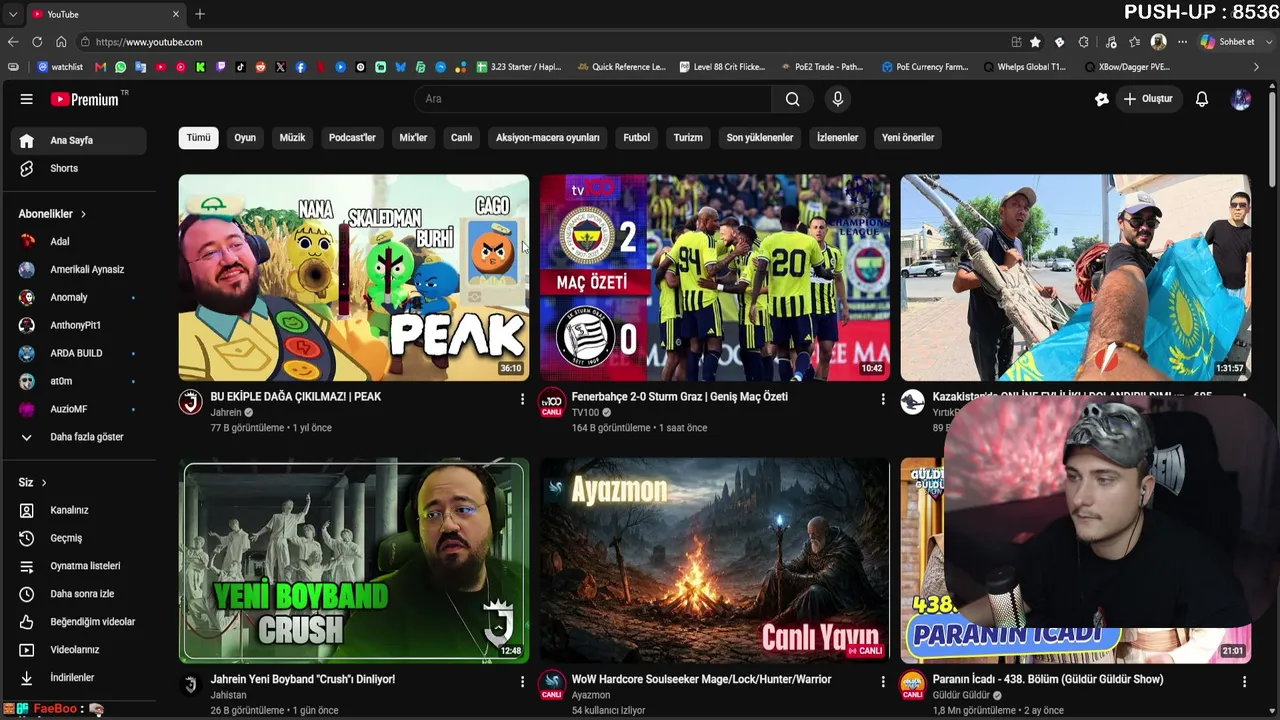This screenshot has width=1280, height=720.
Task: Select the Tümü filter chip
Action: (x=199, y=138)
